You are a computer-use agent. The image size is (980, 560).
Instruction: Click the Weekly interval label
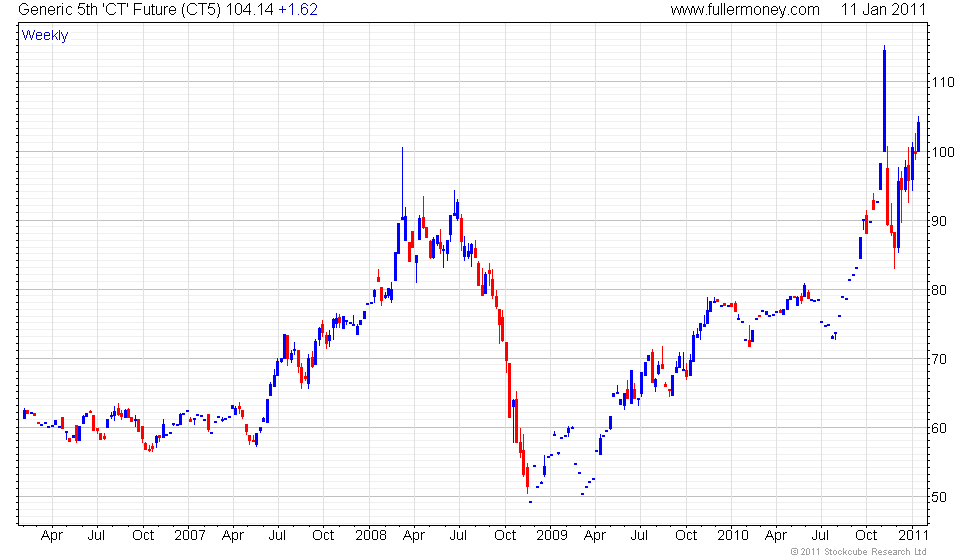point(44,36)
